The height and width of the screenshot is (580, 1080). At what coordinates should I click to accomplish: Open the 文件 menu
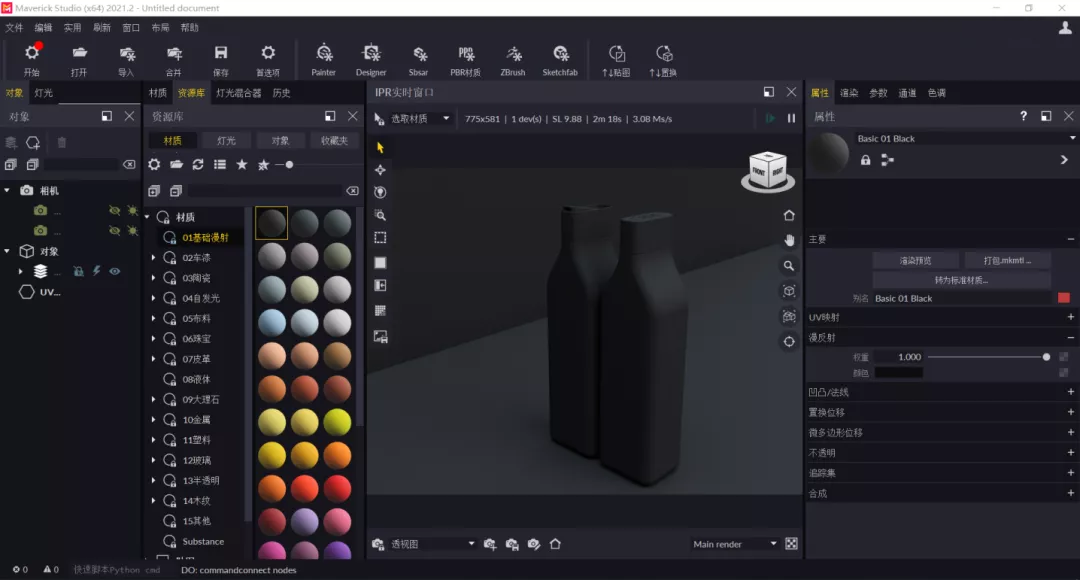pos(14,28)
